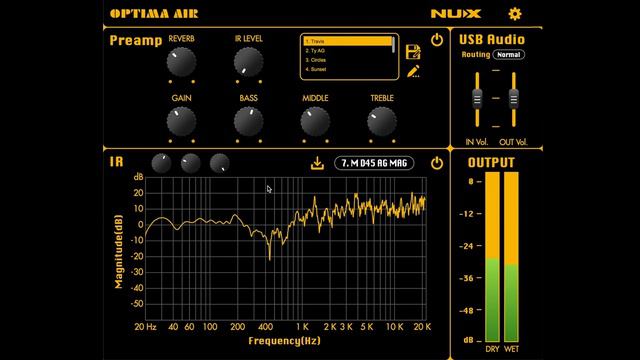Click the rename preset pencil icon
Viewport: 640px width, 360px height.
coord(413,72)
